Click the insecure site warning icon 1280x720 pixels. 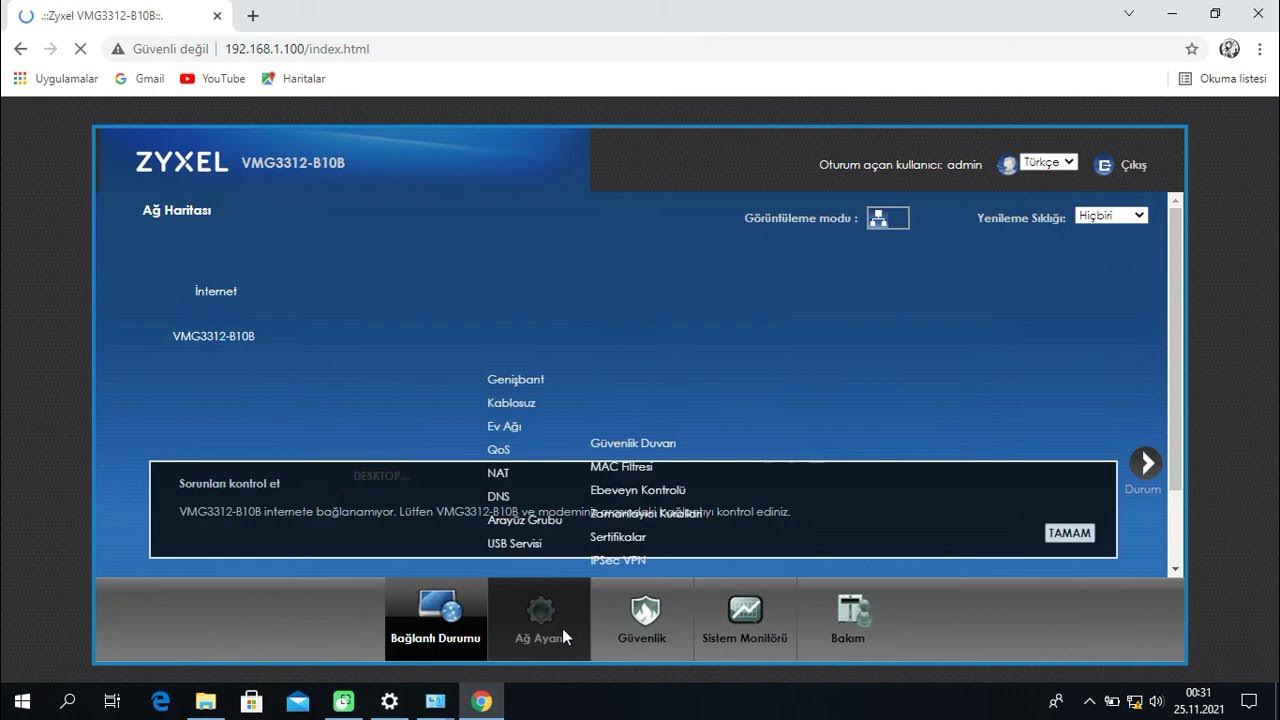pos(118,49)
